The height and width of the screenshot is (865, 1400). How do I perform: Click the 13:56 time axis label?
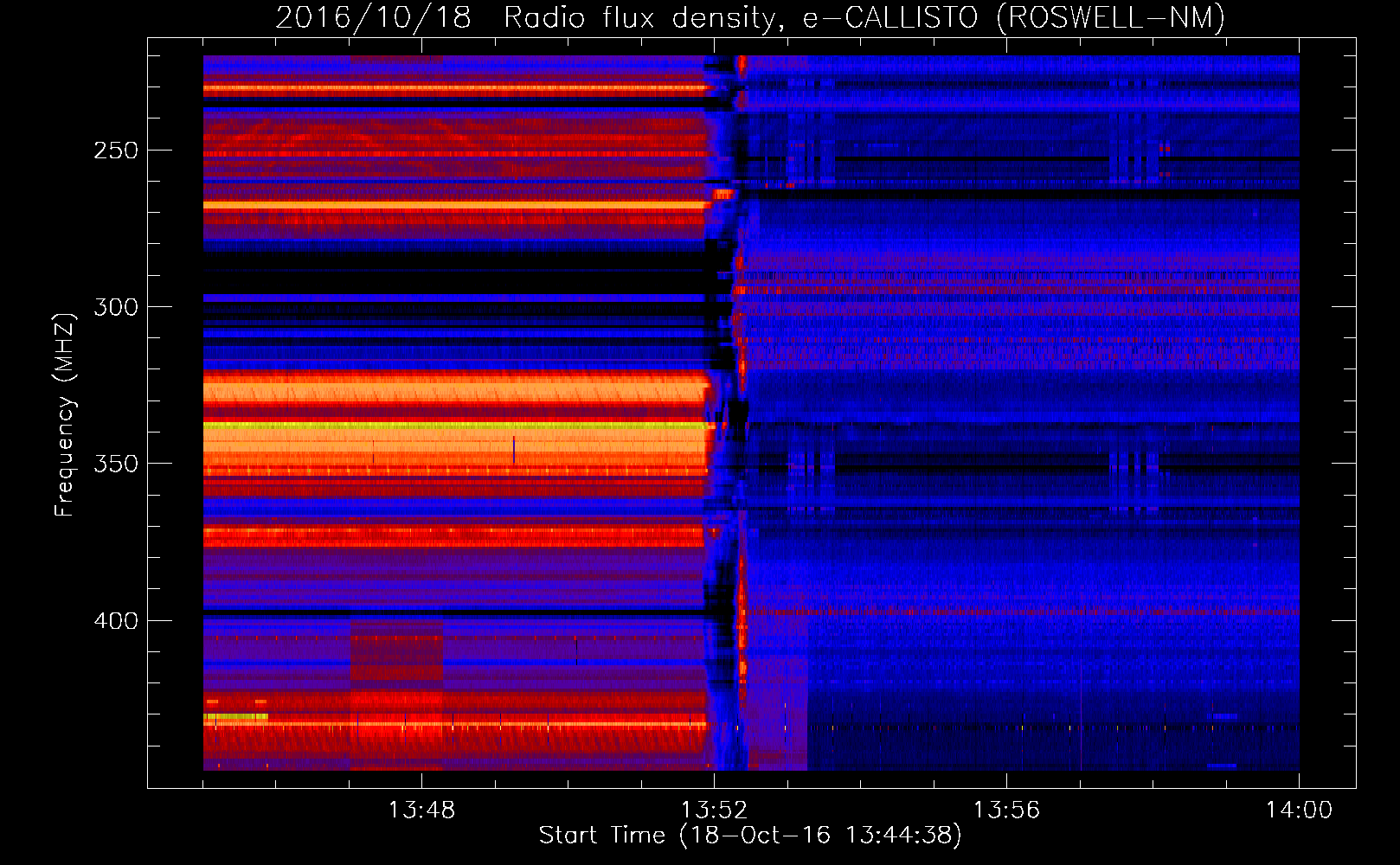click(1006, 811)
